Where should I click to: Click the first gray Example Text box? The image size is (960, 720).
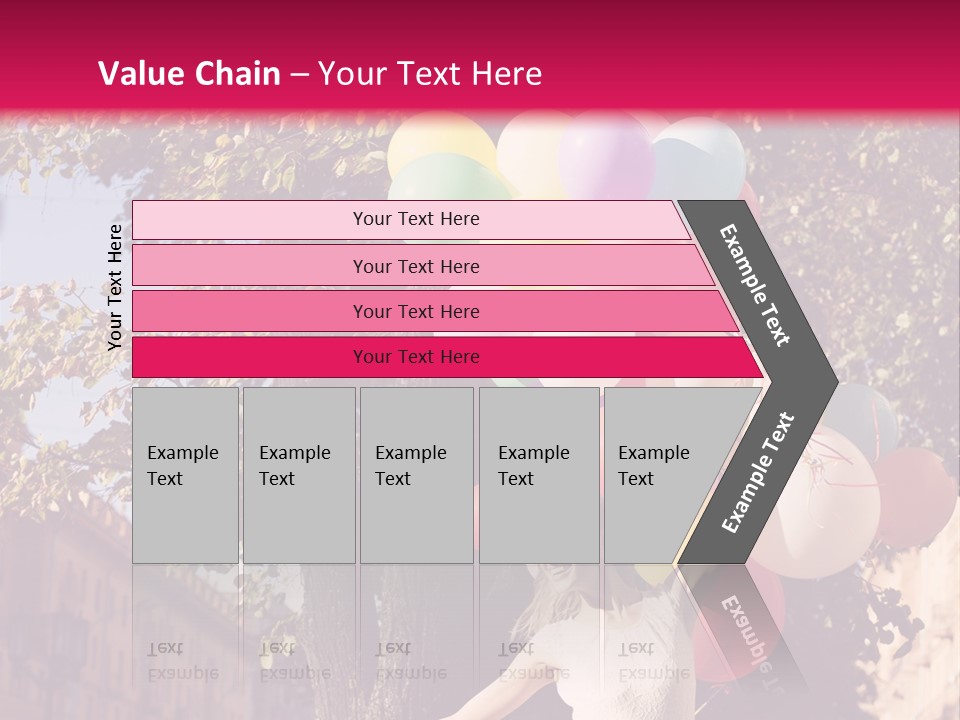coord(185,475)
